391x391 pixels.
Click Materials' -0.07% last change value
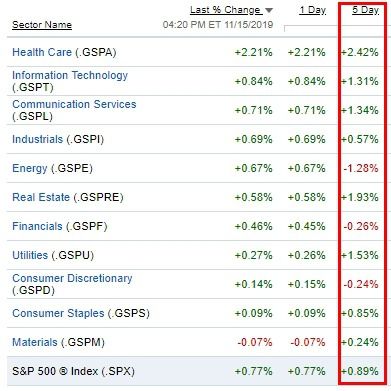click(255, 342)
